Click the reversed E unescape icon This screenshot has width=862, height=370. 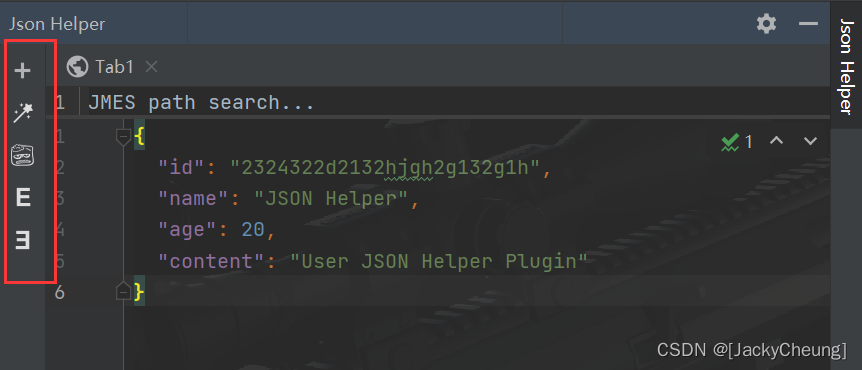(23, 241)
